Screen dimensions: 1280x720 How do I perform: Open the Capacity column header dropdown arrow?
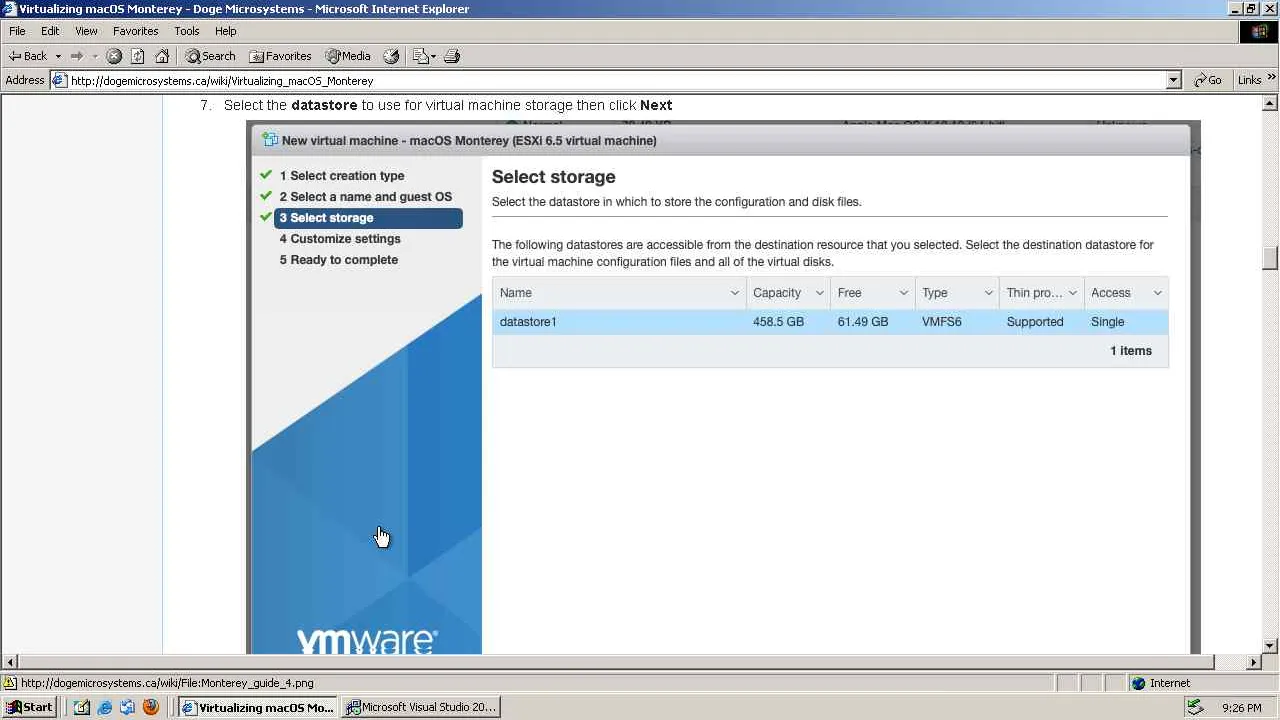[819, 293]
